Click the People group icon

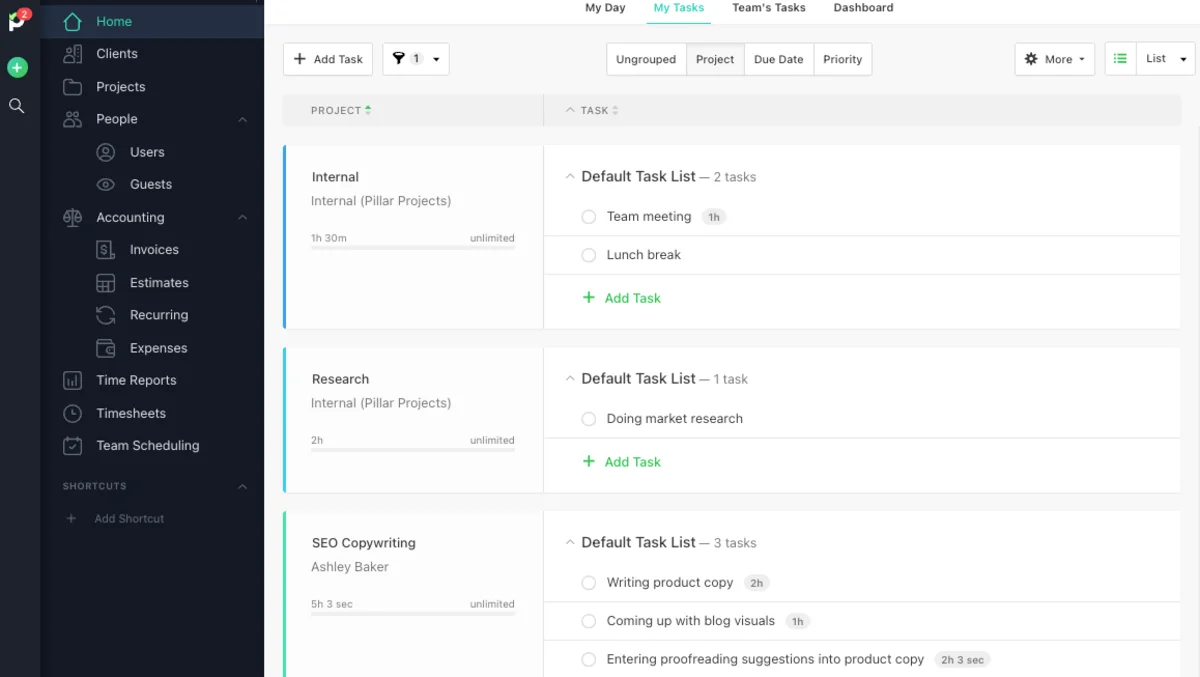click(72, 119)
